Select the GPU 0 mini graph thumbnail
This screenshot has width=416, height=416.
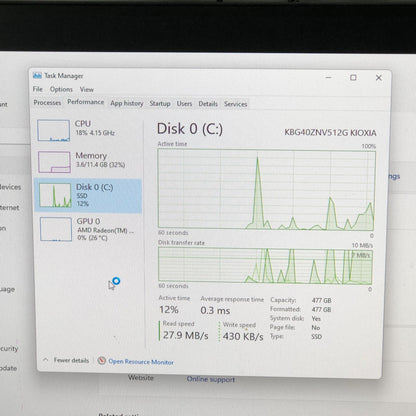click(56, 229)
